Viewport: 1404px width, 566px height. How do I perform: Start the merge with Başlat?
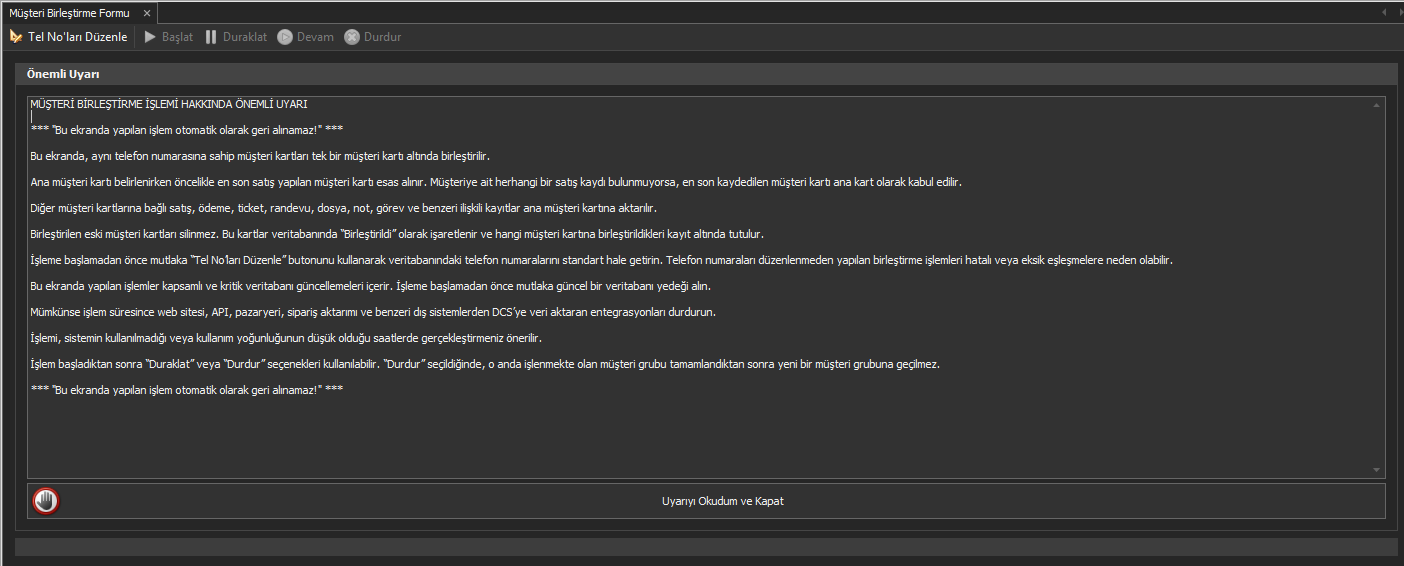tap(168, 37)
